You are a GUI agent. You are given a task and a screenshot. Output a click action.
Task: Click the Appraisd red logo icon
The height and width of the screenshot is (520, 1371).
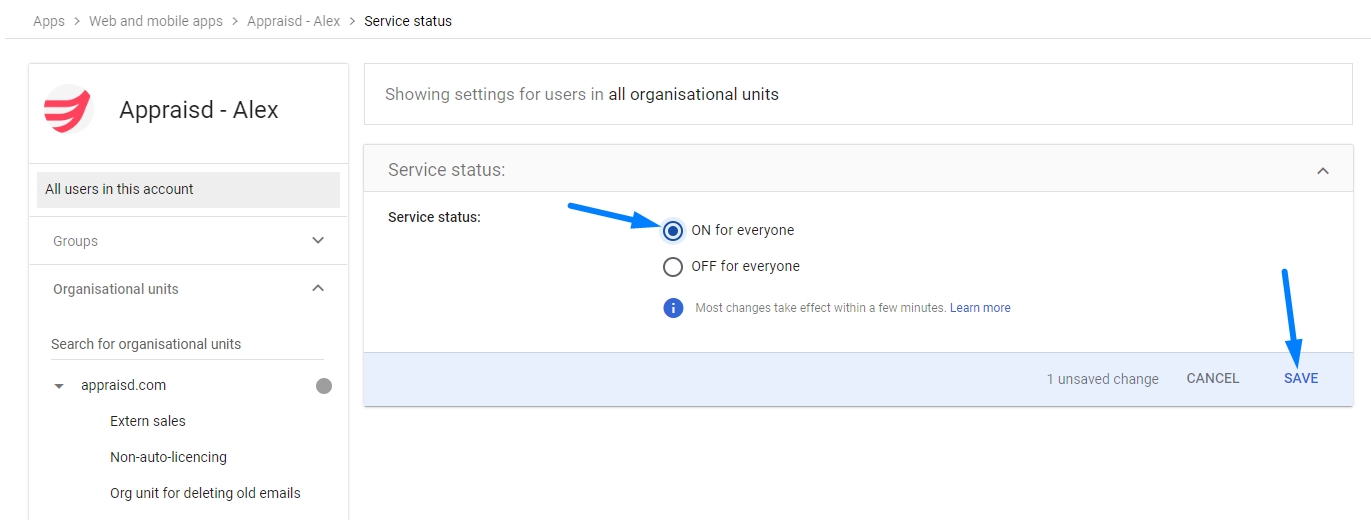click(x=68, y=109)
